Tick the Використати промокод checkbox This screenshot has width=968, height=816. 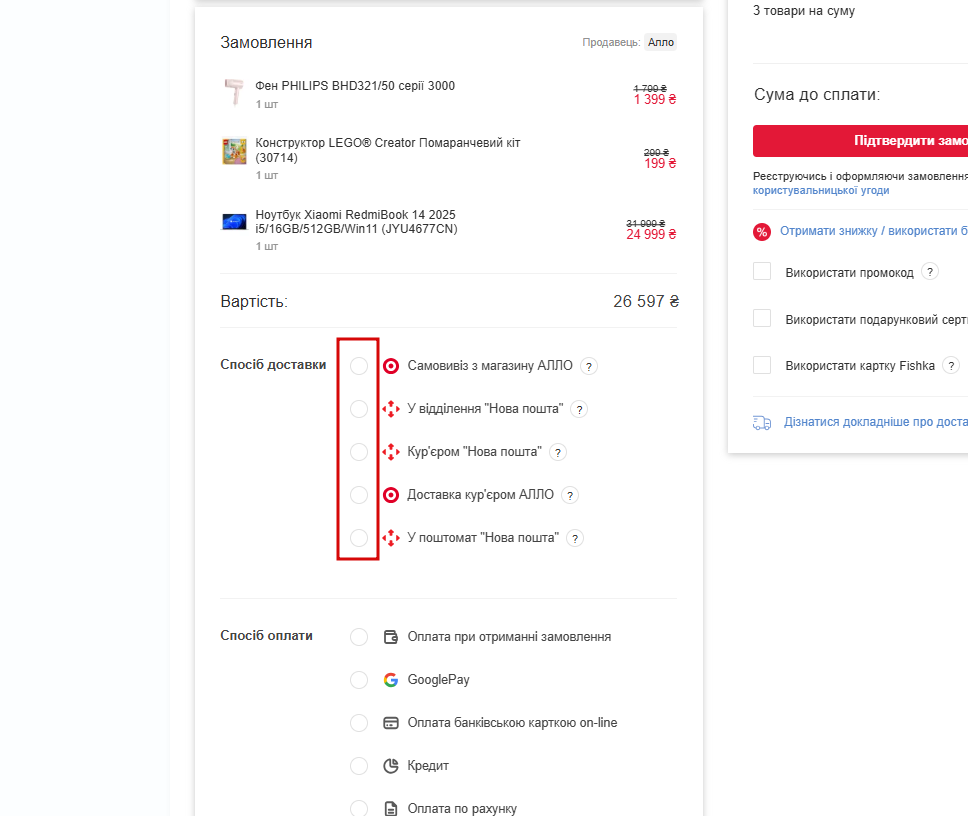click(x=762, y=271)
